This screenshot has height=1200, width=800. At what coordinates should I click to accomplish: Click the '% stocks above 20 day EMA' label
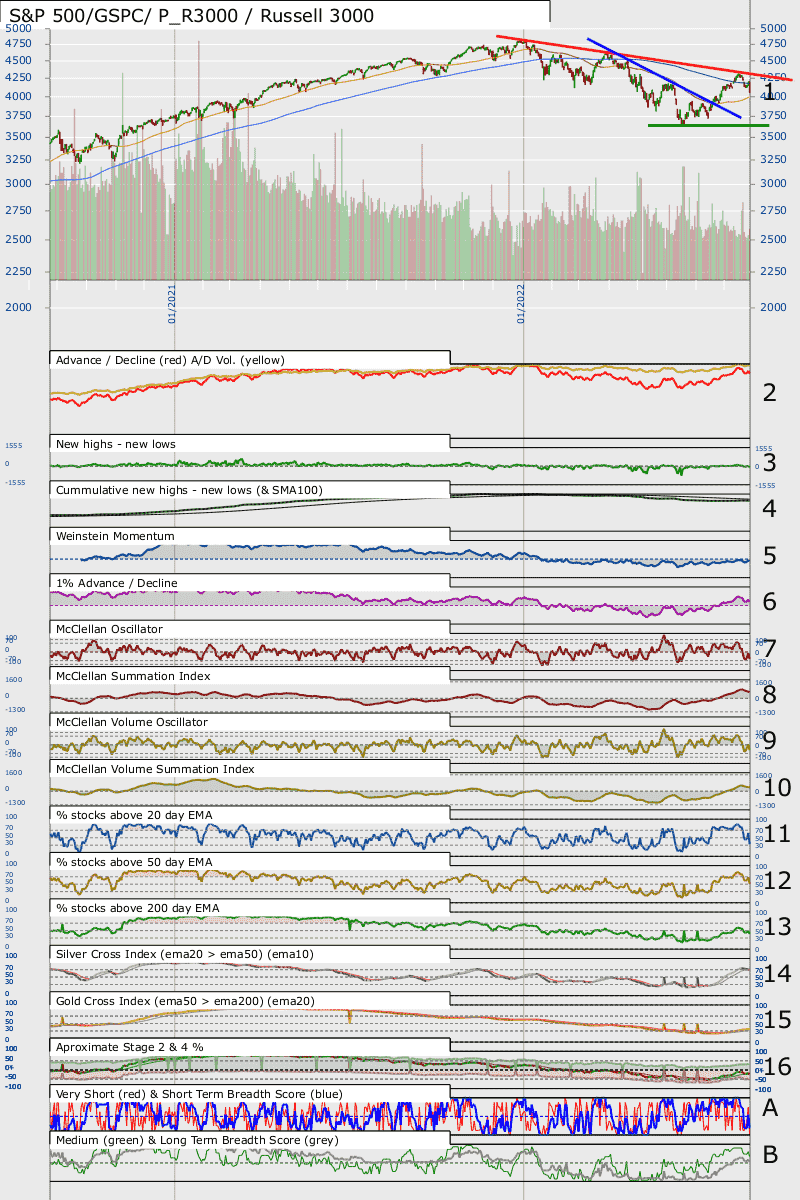click(x=134, y=815)
